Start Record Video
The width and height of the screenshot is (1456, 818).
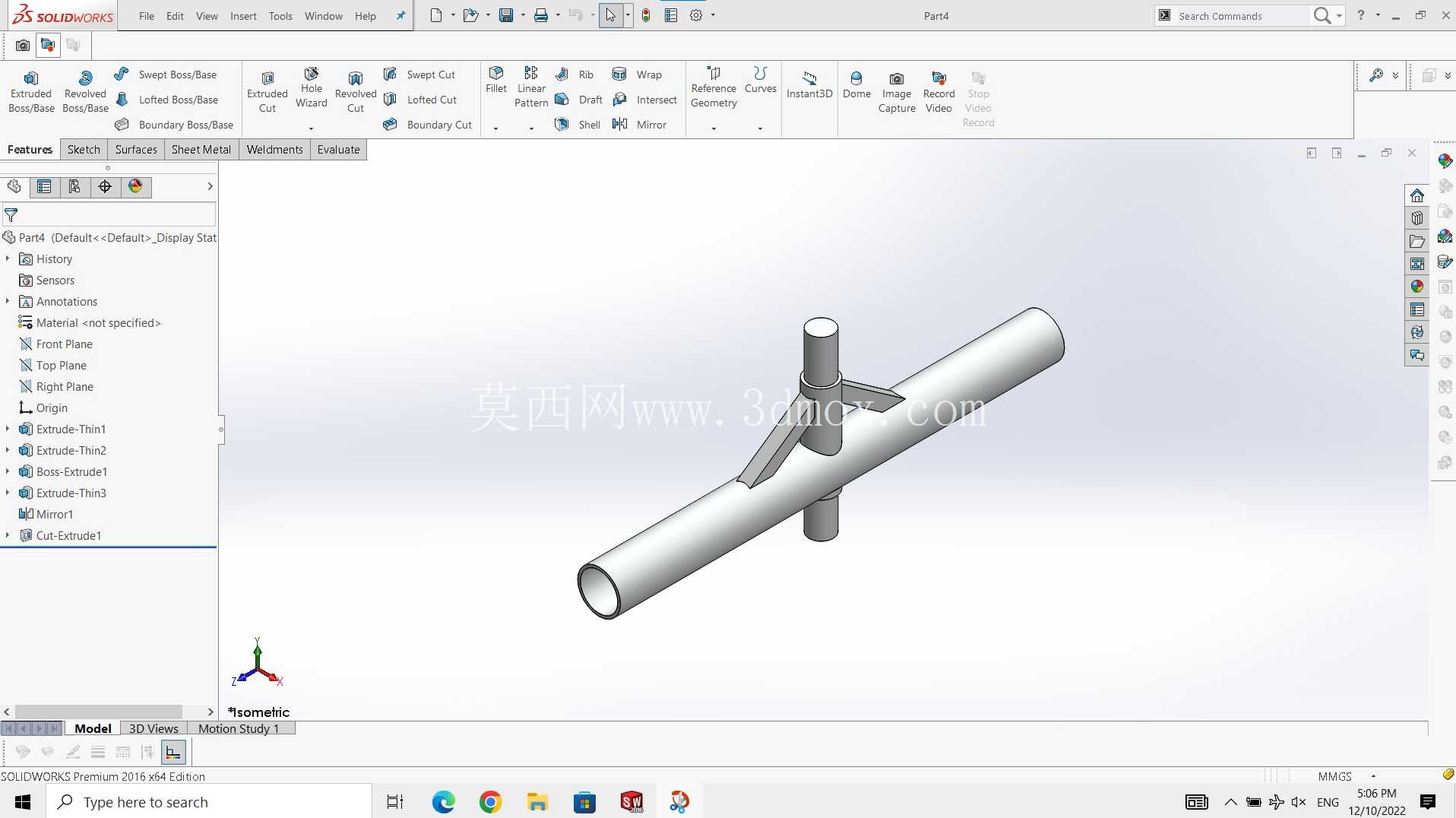click(x=938, y=92)
